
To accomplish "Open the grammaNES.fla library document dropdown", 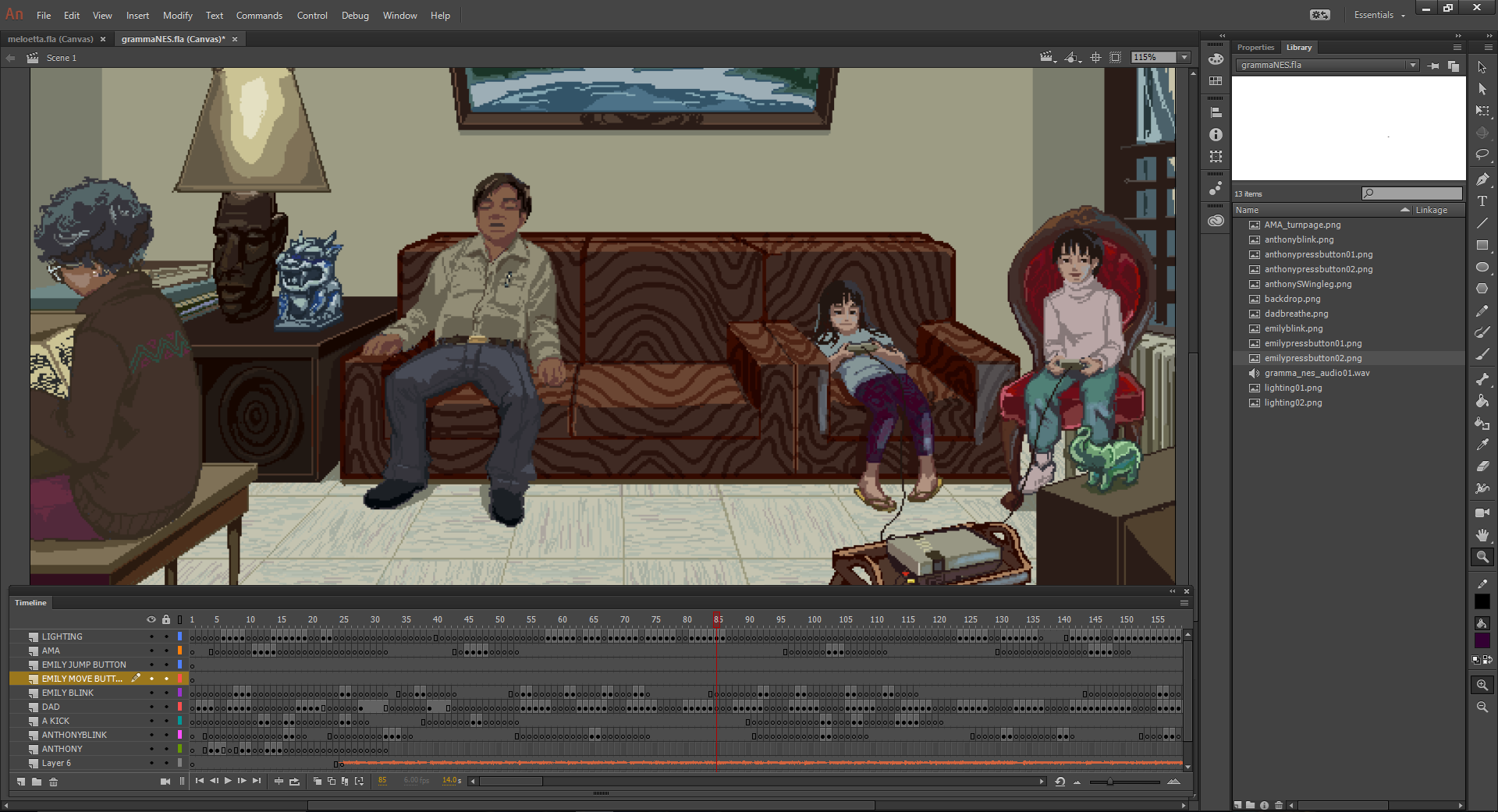I will point(1412,66).
